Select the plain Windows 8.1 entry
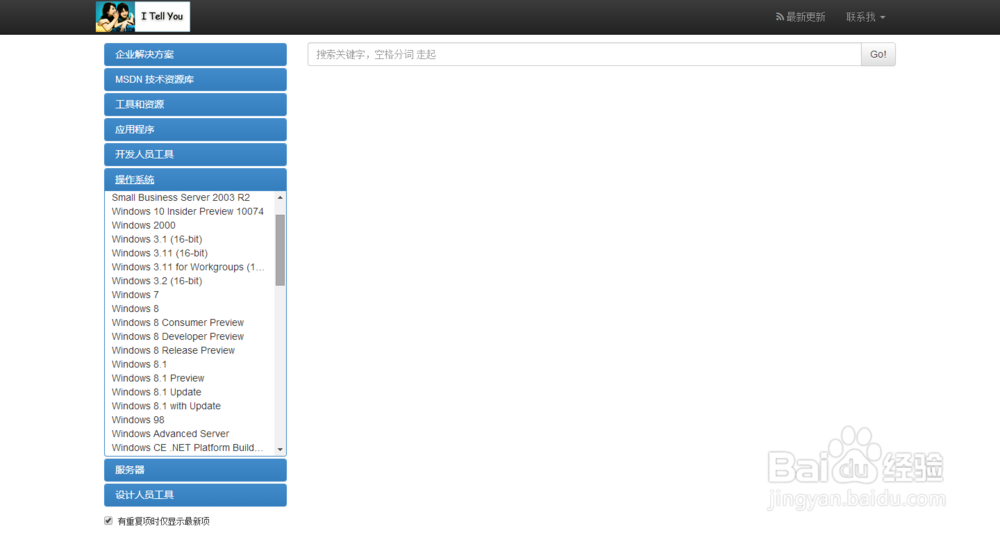Viewport: 1000px width, 533px height. (139, 365)
